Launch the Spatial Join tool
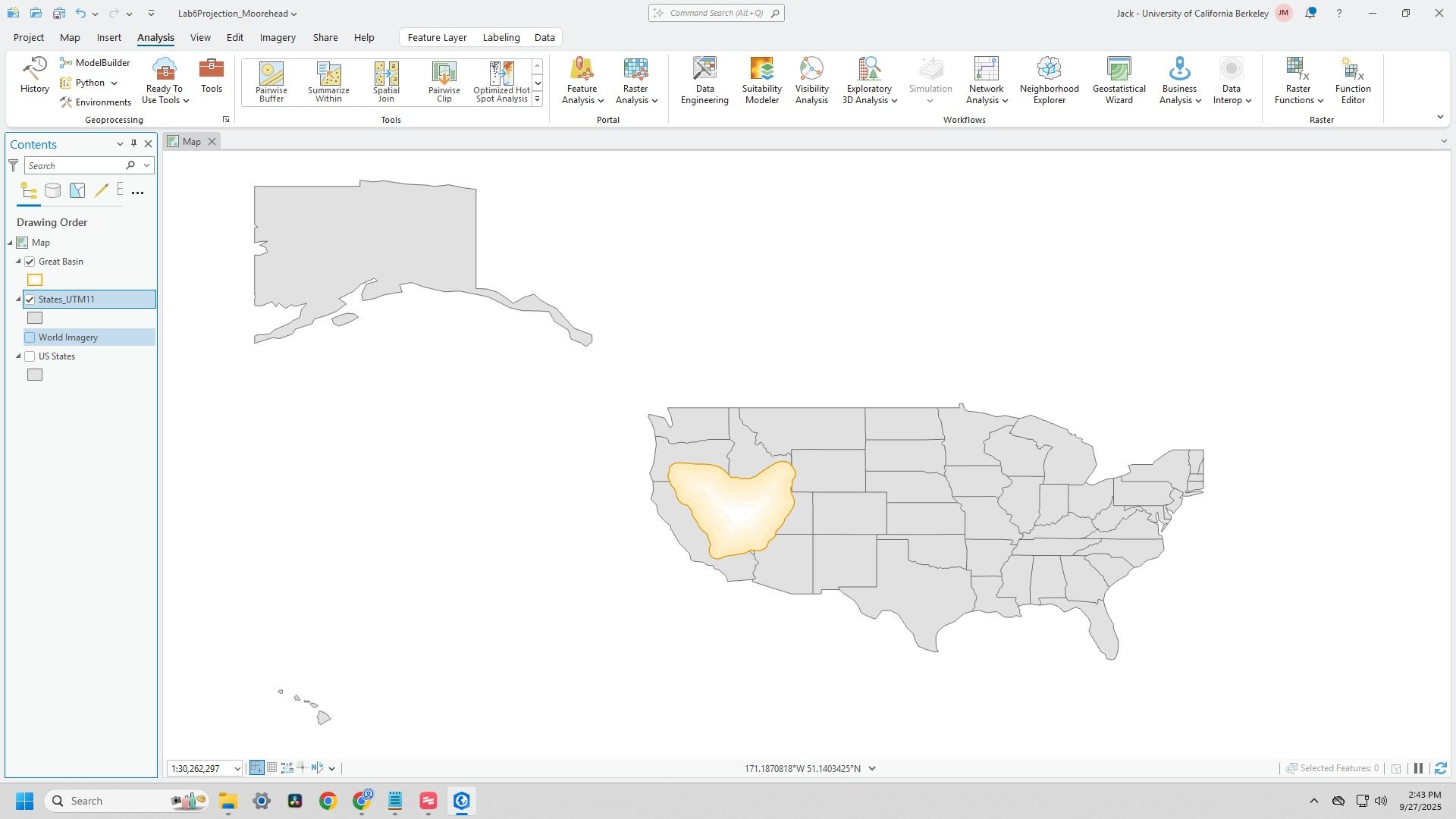 tap(386, 81)
